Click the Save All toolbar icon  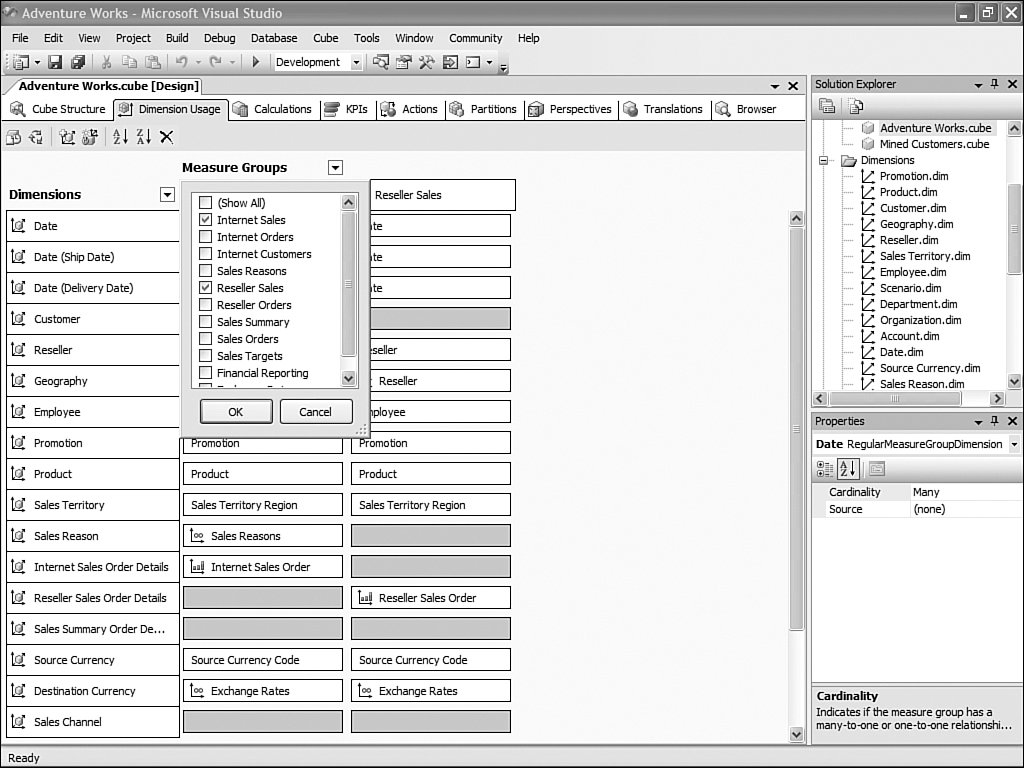point(78,62)
